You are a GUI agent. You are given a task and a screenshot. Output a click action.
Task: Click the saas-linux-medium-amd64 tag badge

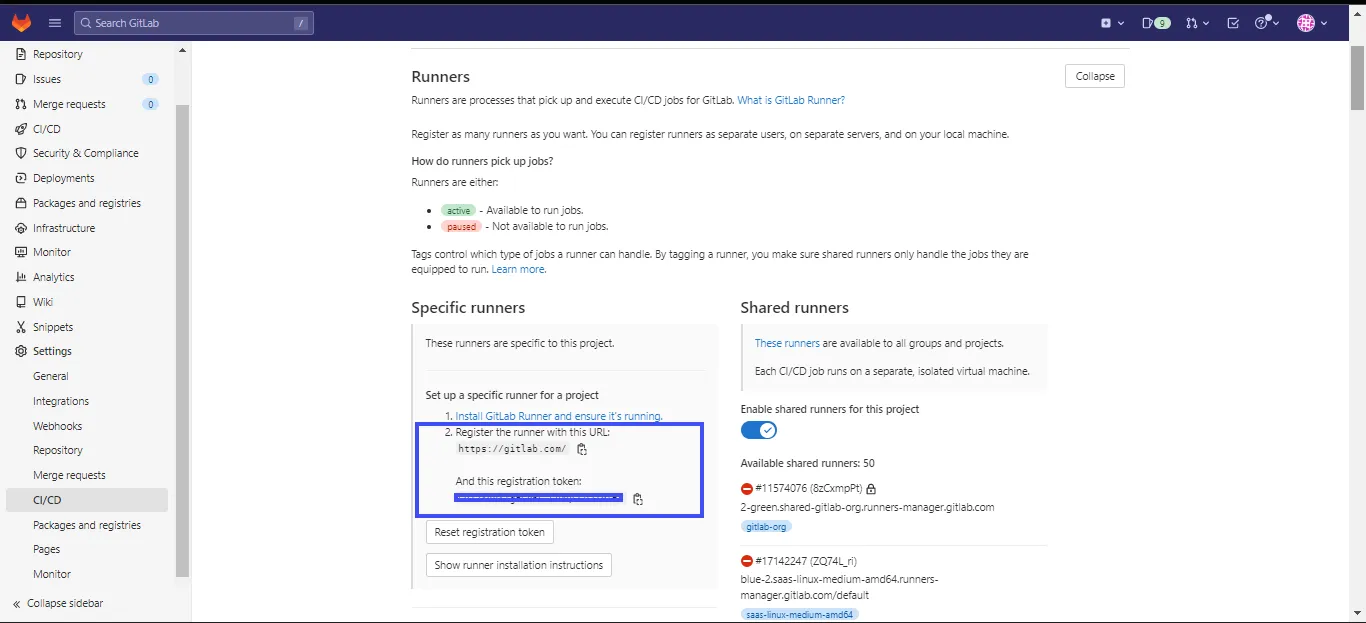coord(800,614)
